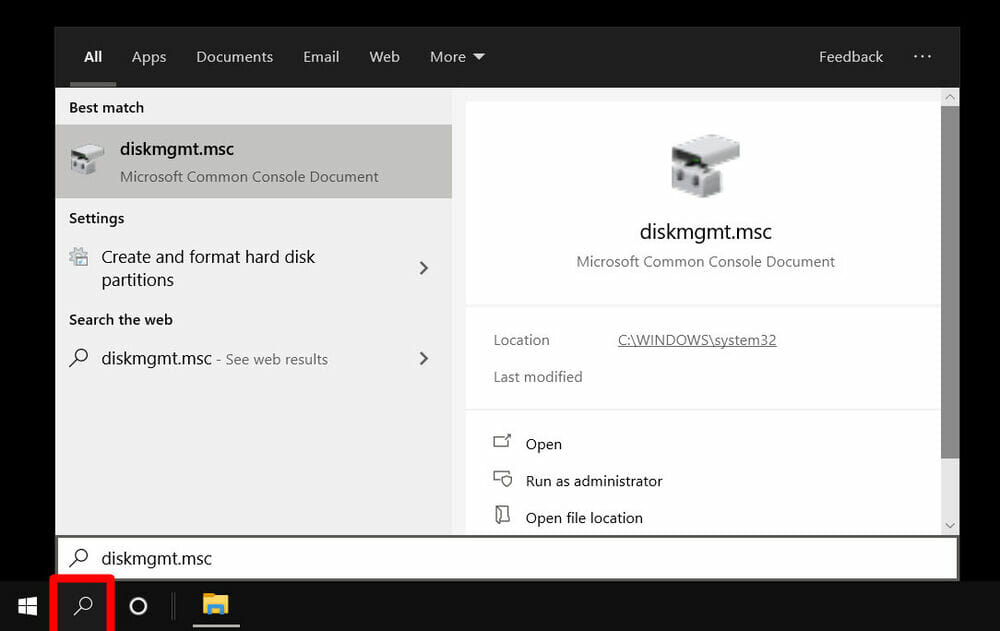Click the Feedback option

point(850,57)
